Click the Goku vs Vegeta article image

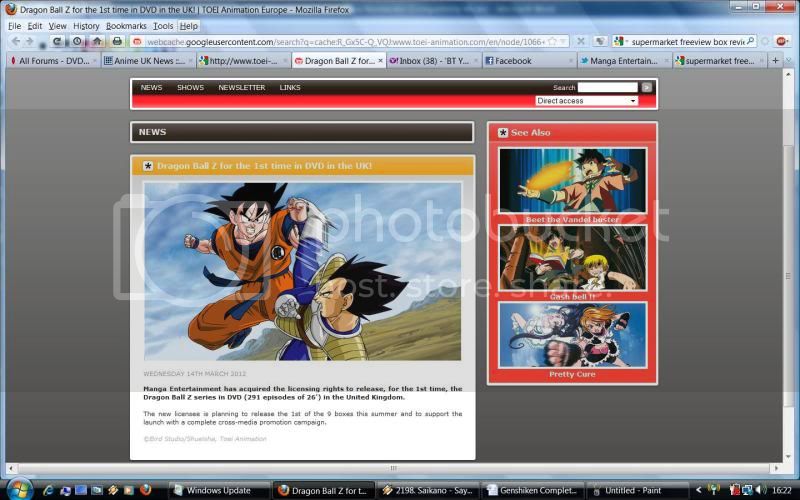[x=303, y=271]
